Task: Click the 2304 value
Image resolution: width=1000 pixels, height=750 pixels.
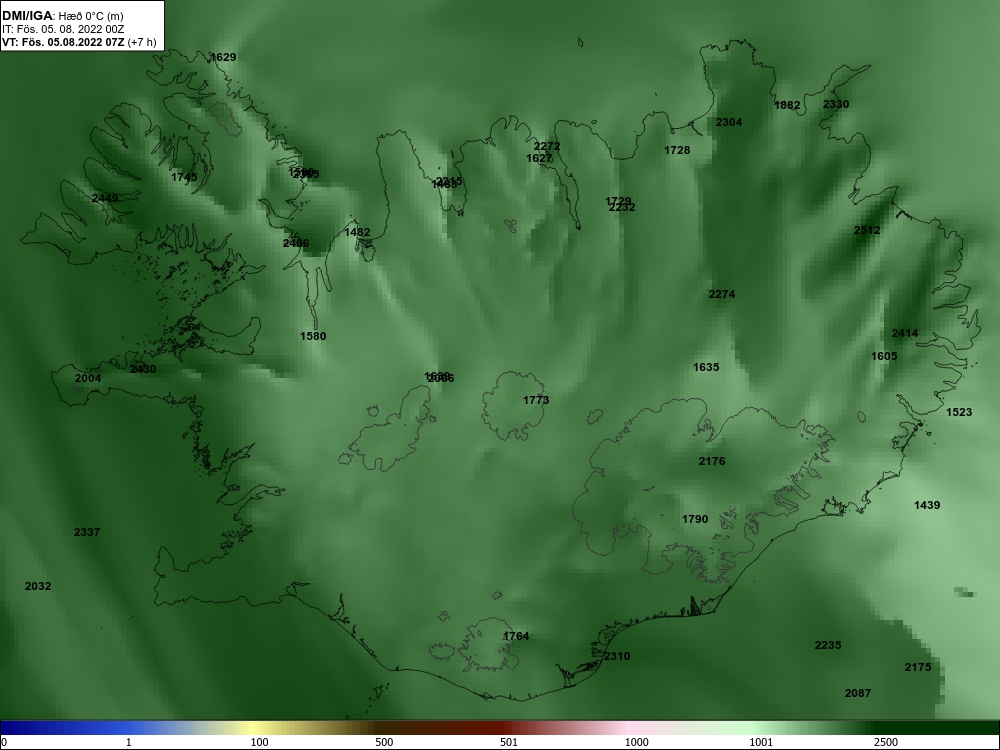Action: tap(729, 122)
